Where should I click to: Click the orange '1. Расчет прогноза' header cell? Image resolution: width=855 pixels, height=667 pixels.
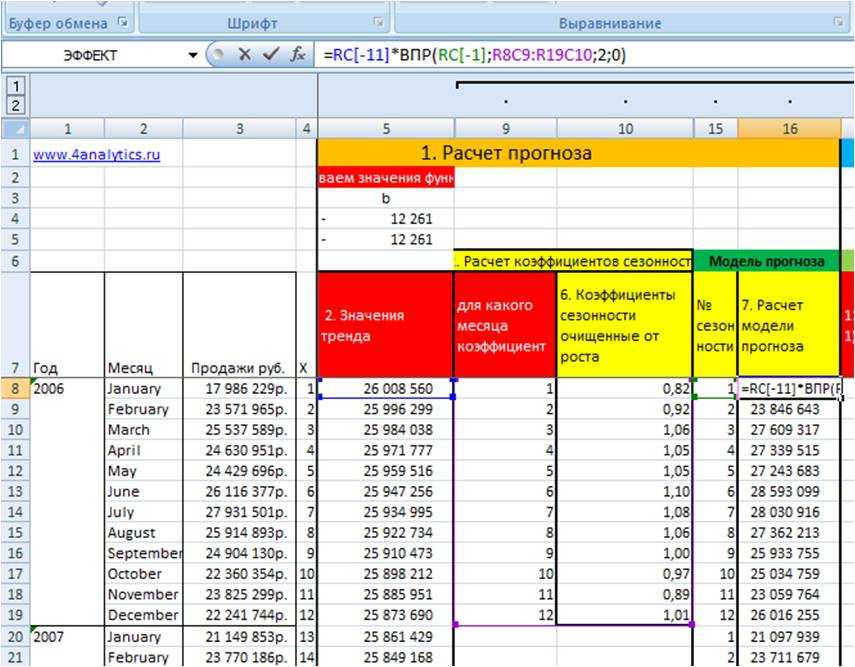577,154
